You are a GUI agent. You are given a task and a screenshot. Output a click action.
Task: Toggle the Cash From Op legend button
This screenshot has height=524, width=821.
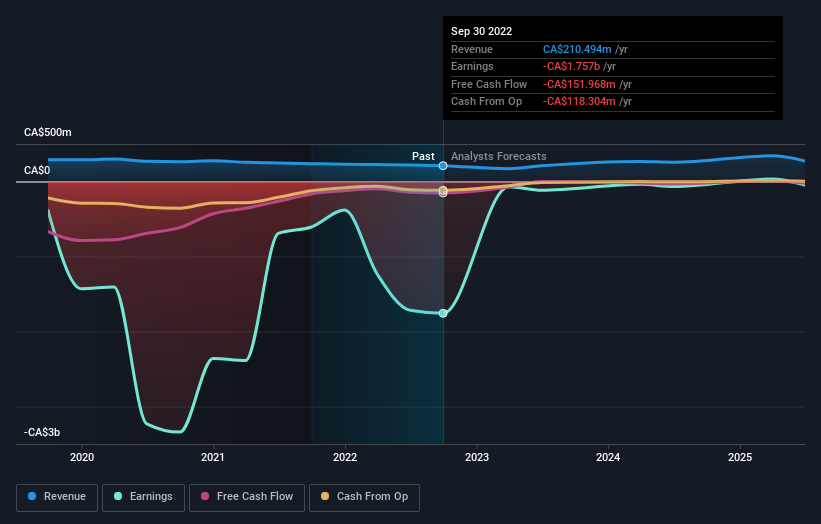click(x=364, y=497)
